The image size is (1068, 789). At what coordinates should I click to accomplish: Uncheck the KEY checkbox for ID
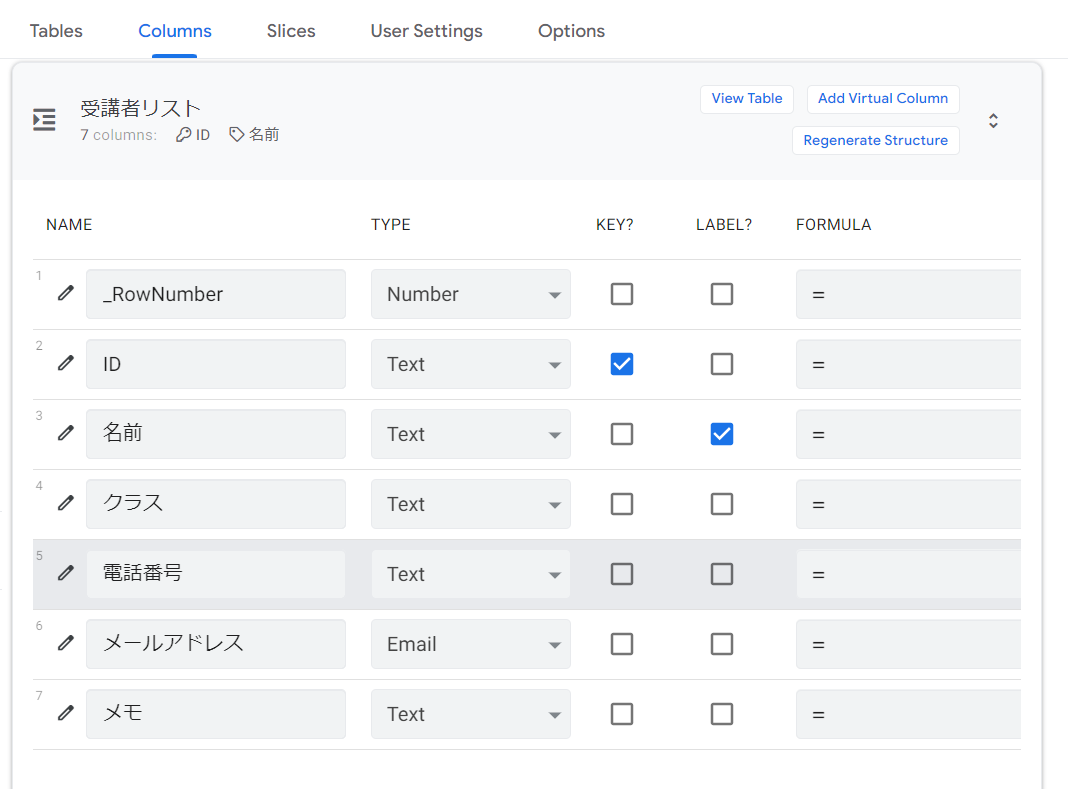click(x=622, y=364)
